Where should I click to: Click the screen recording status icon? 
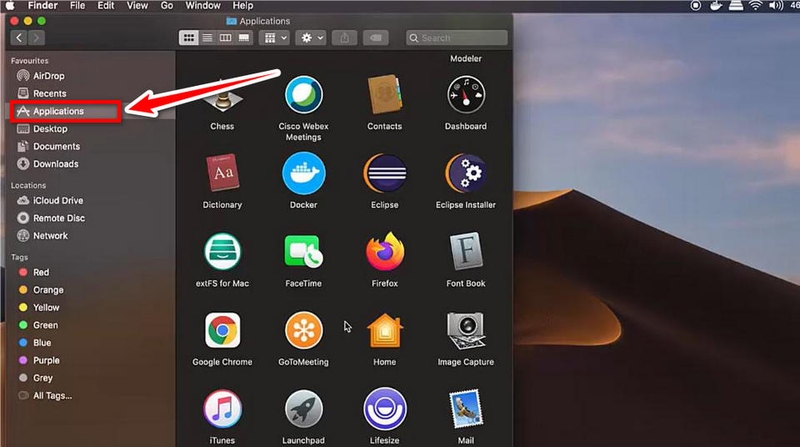(x=696, y=6)
